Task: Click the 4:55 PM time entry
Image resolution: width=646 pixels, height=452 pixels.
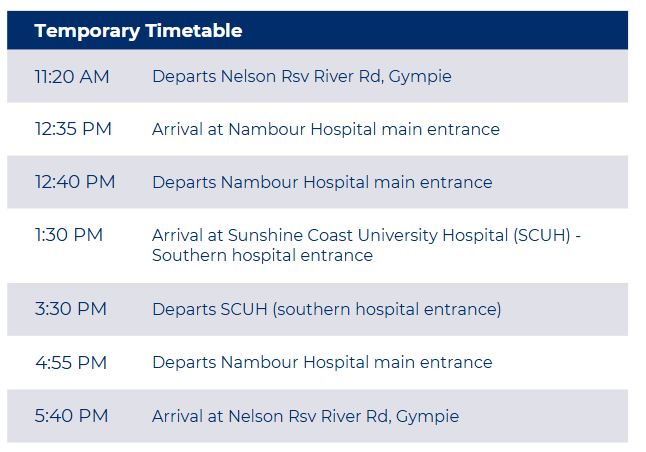Action: (x=71, y=362)
